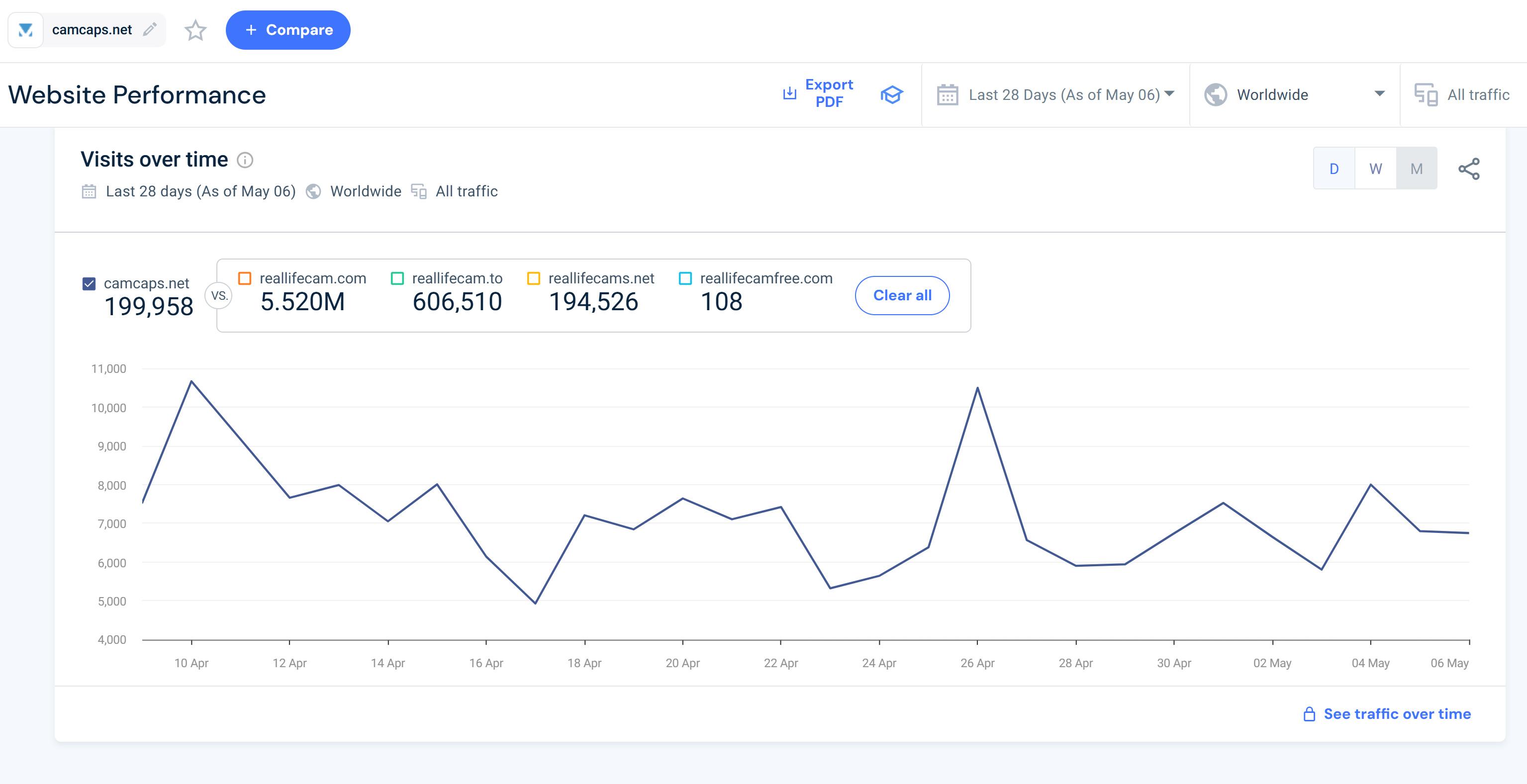Click the pencil edit icon beside camcaps.net
The width and height of the screenshot is (1527, 784).
click(150, 29)
